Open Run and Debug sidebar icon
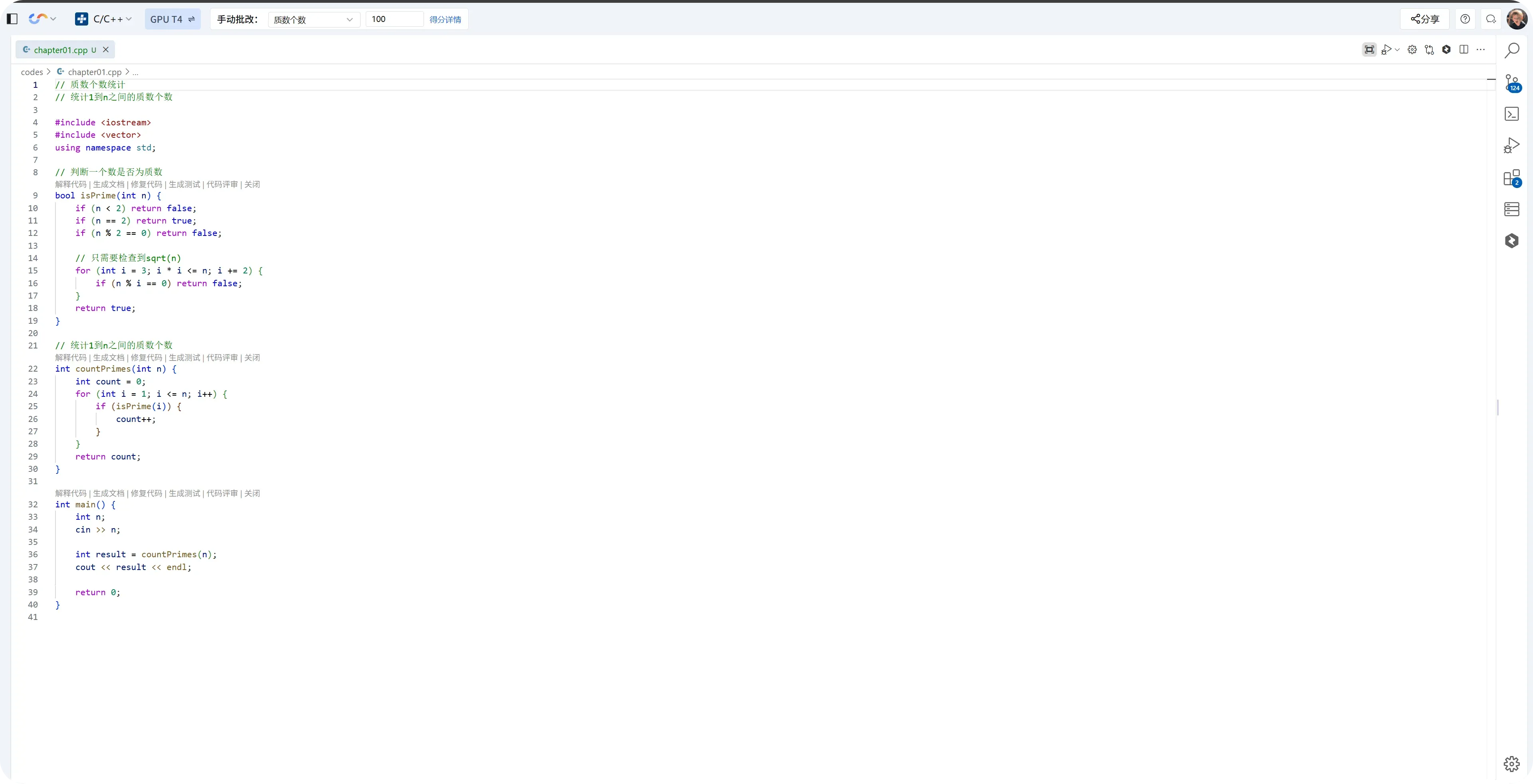Image resolution: width=1533 pixels, height=784 pixels. pyautogui.click(x=1511, y=146)
